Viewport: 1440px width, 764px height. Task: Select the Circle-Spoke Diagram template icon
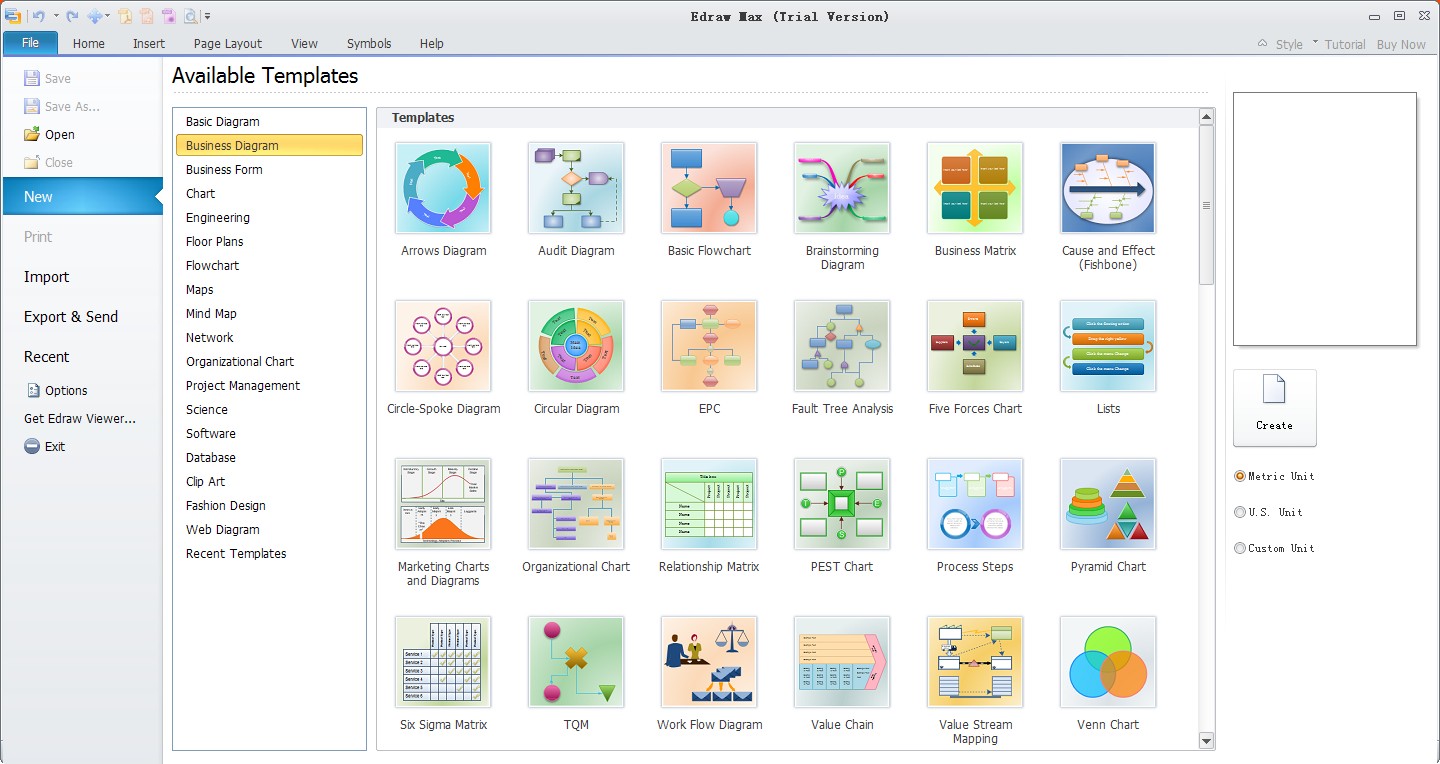tap(443, 346)
